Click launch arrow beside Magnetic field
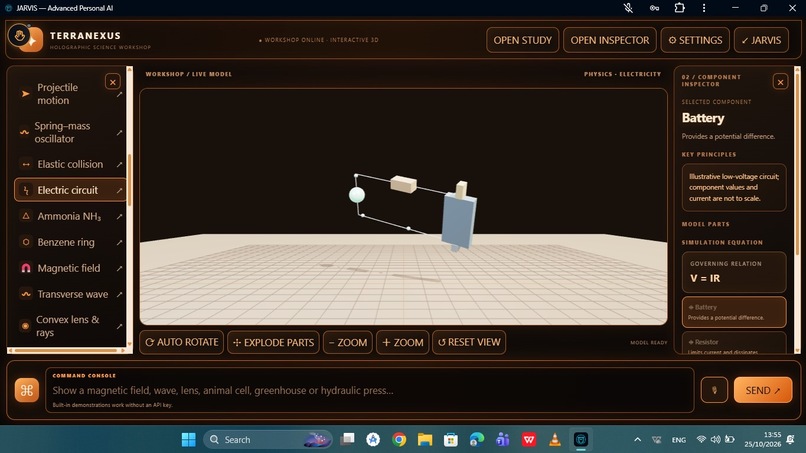The height and width of the screenshot is (453, 806). 119,268
